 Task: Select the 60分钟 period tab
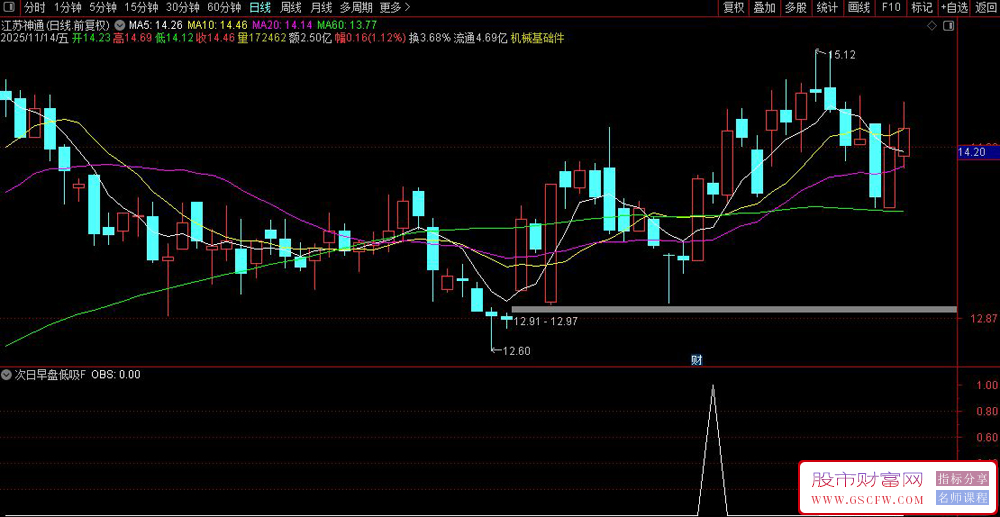[x=224, y=7]
